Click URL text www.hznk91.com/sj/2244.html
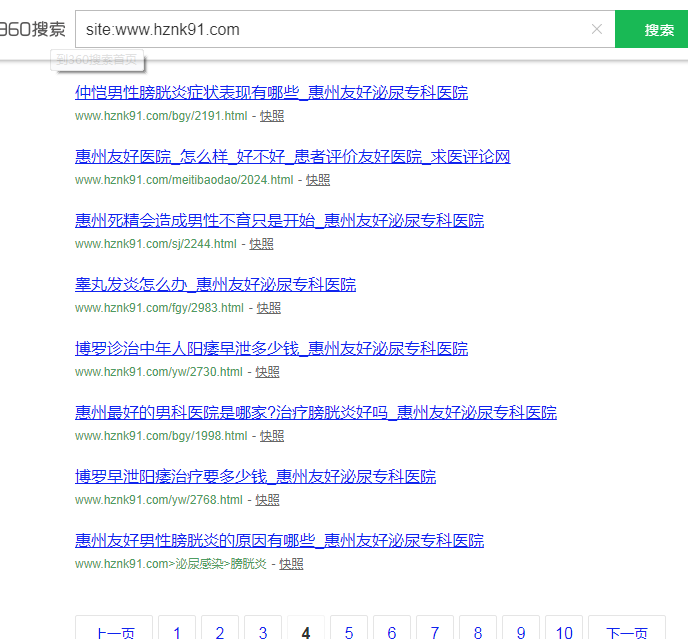This screenshot has height=639, width=688. (156, 244)
